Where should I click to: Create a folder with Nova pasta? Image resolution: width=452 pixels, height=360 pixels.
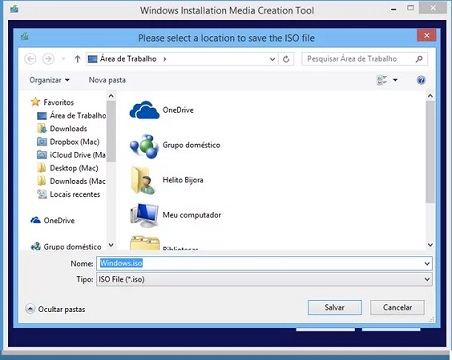(x=107, y=80)
